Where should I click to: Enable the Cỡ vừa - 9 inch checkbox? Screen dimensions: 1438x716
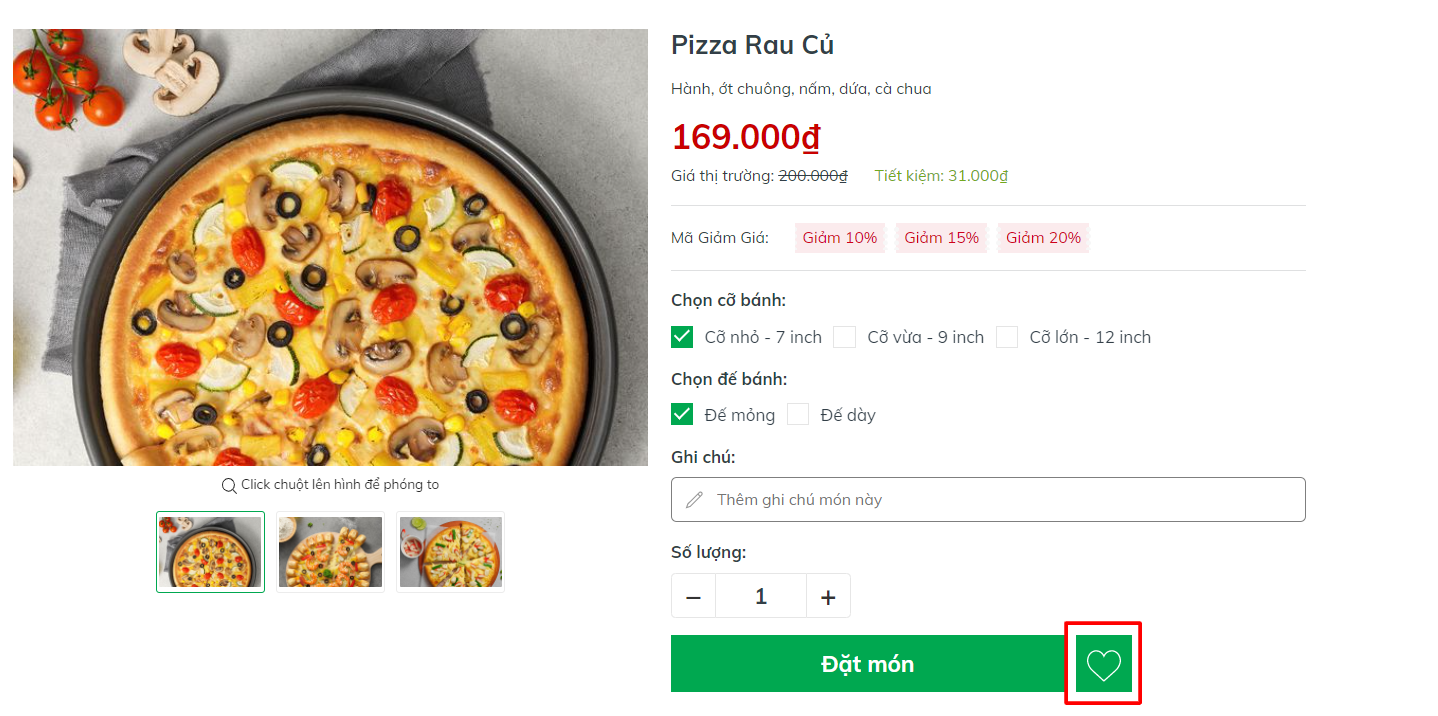pos(844,337)
